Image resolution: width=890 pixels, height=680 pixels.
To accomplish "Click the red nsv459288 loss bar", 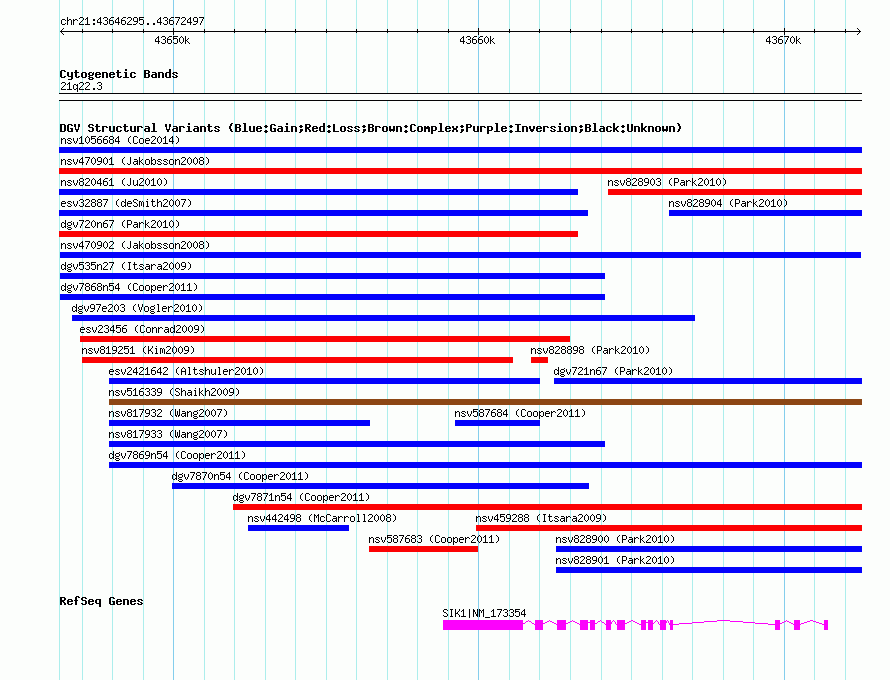I will [669, 528].
